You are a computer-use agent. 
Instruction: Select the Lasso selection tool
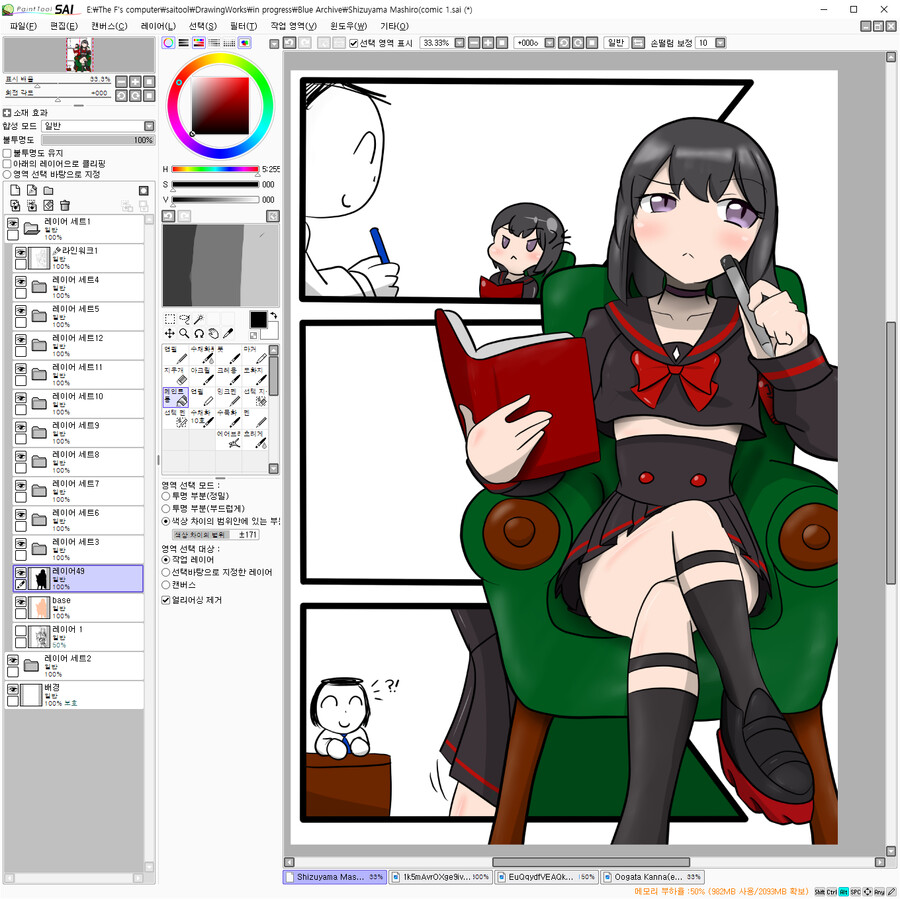click(x=185, y=320)
